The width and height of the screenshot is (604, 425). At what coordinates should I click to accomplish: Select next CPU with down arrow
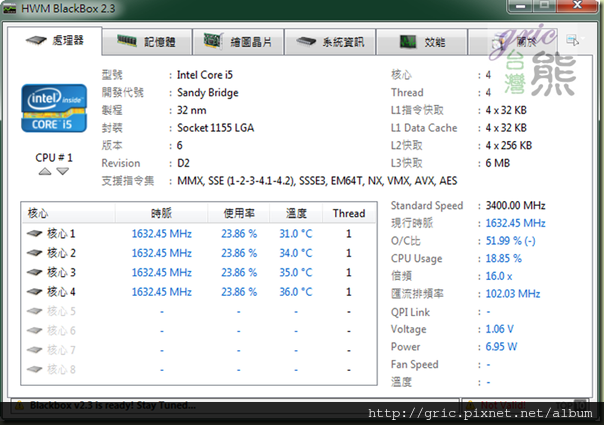pyautogui.click(x=63, y=171)
